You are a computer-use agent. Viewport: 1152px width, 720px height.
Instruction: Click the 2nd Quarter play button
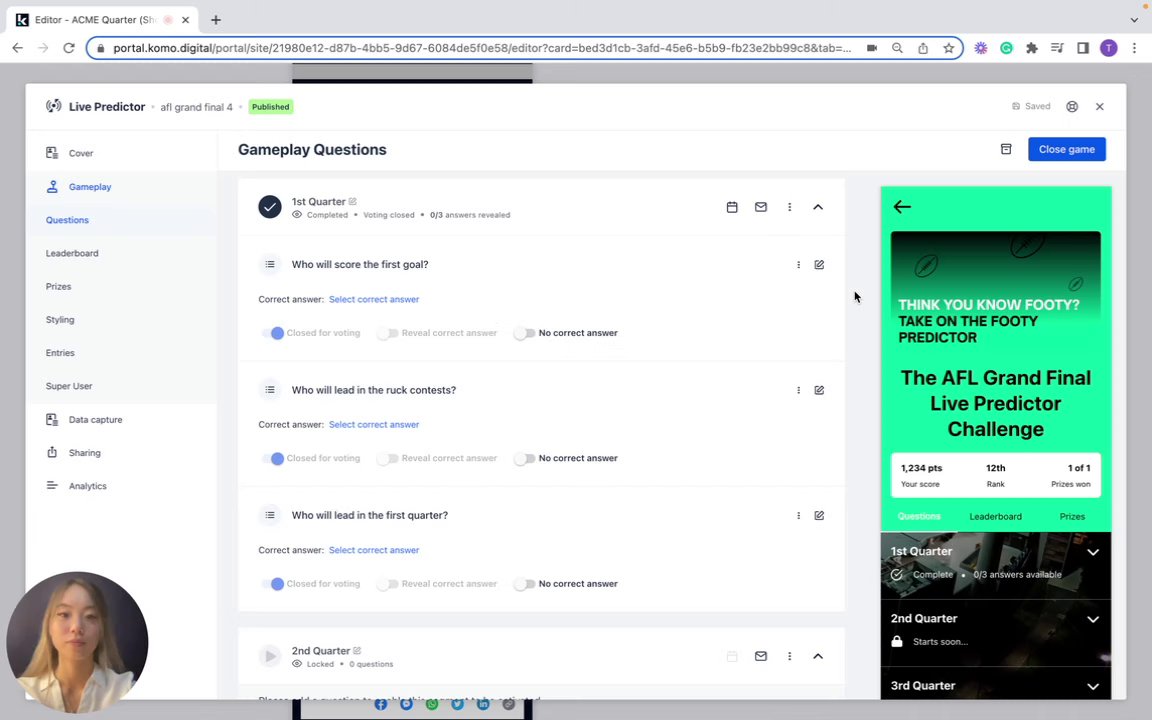pos(270,656)
